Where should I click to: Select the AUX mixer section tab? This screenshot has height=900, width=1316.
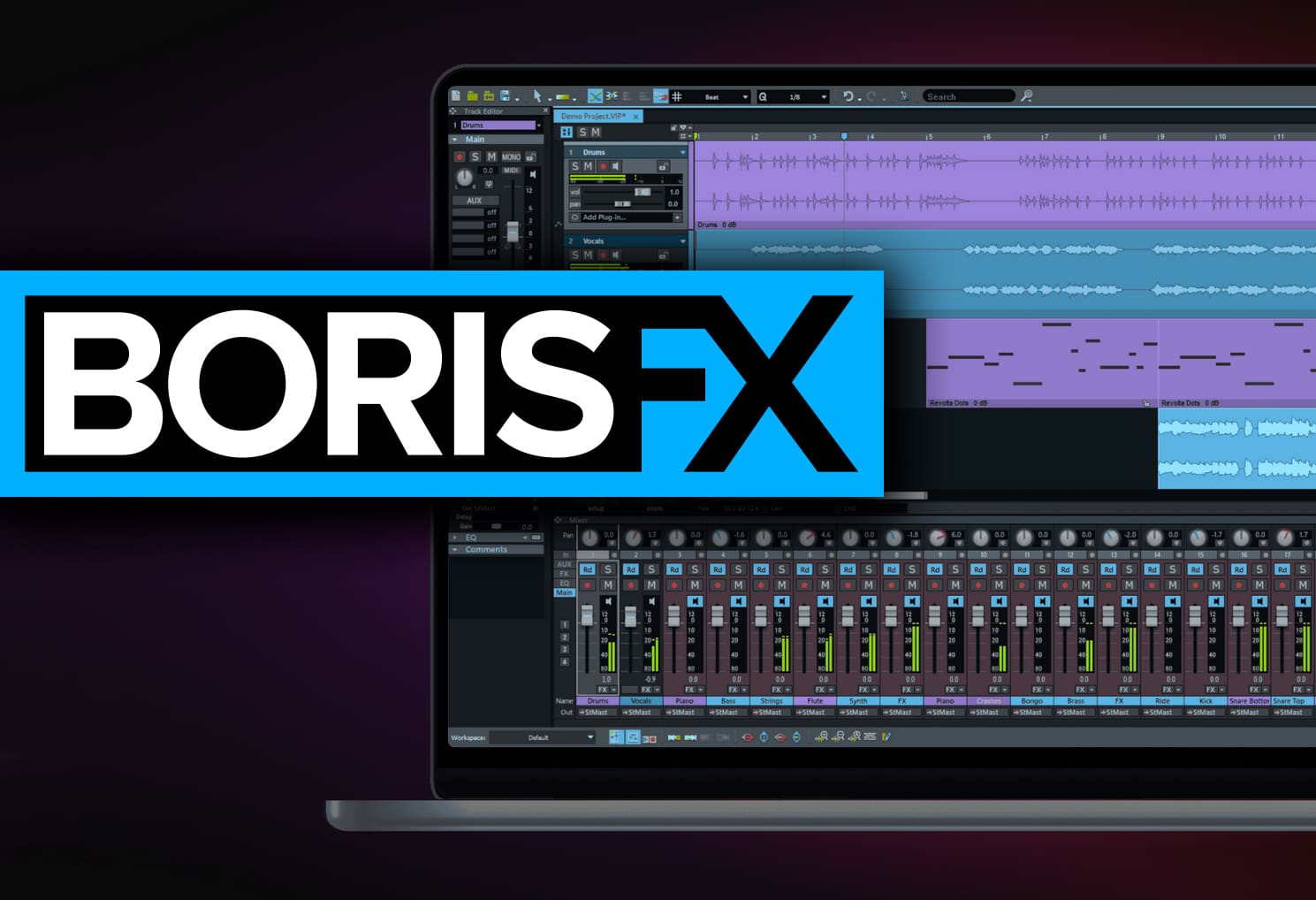(564, 564)
